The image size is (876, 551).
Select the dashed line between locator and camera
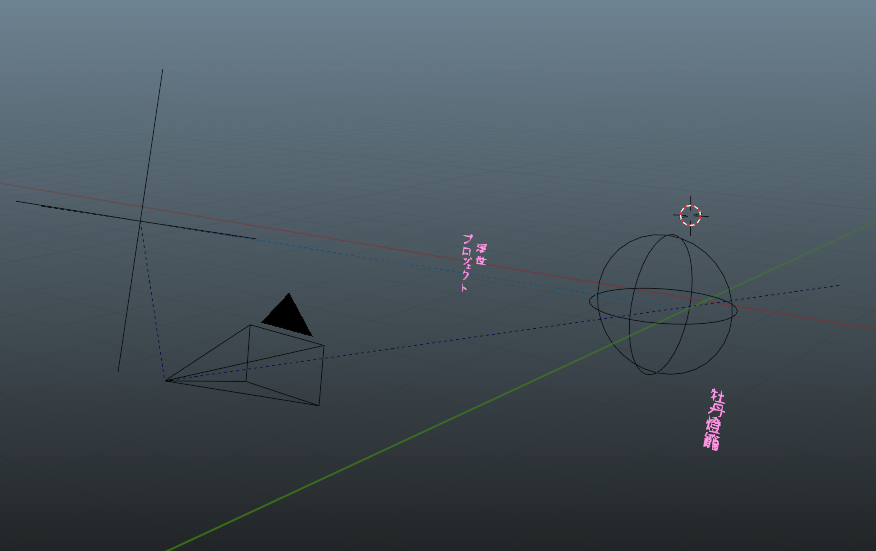point(152,300)
